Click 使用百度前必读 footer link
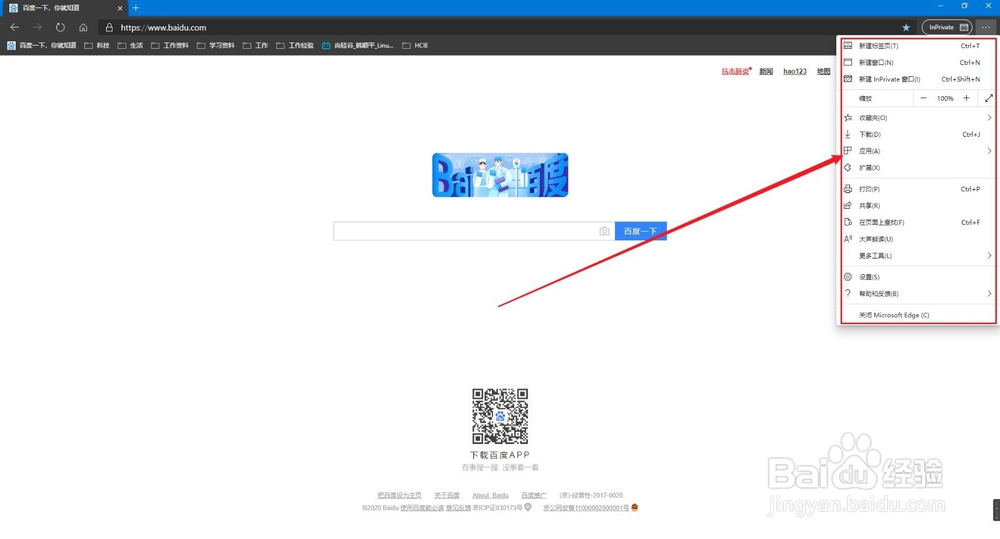The height and width of the screenshot is (539, 1000). (422, 508)
